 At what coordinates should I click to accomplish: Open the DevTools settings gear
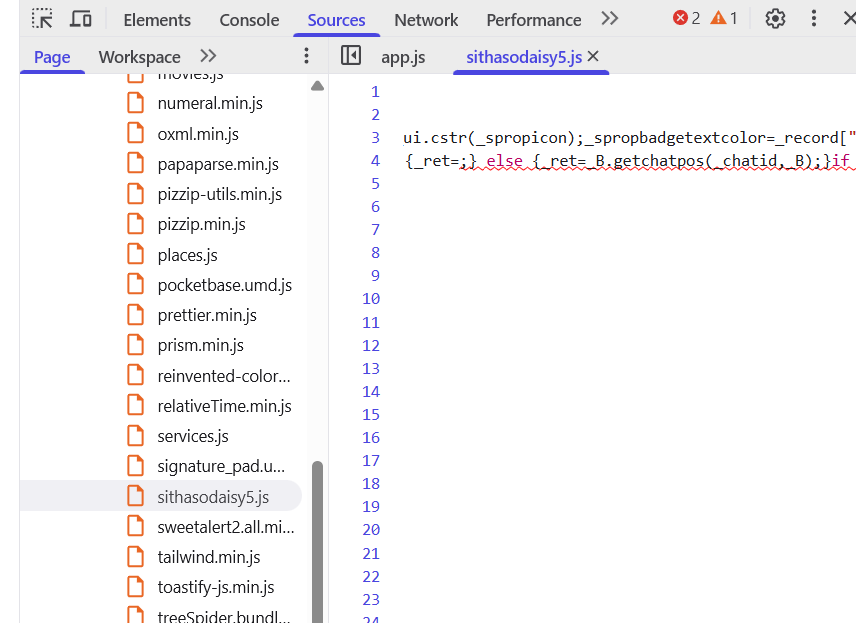(x=775, y=18)
